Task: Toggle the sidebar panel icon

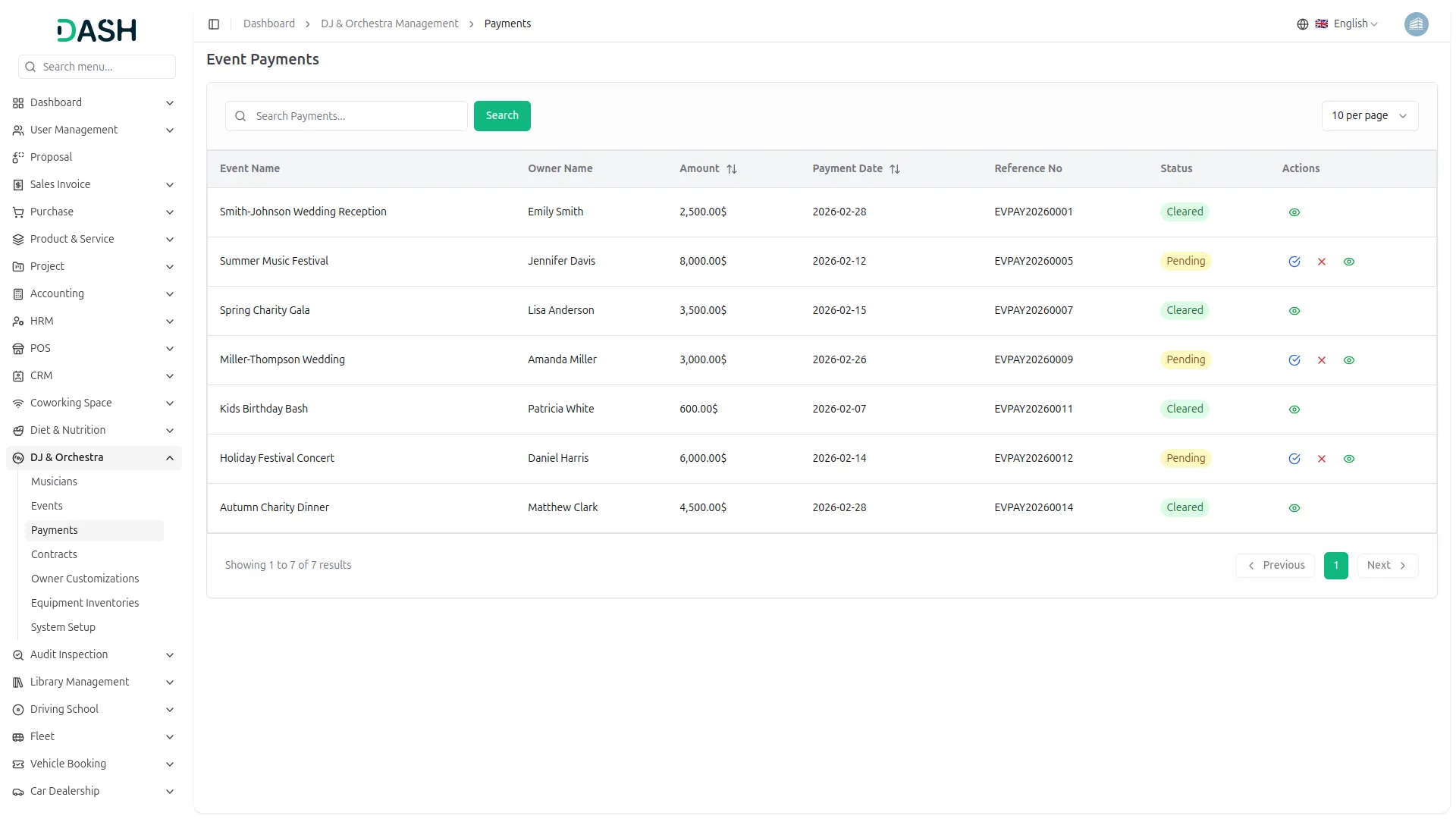Action: [x=214, y=24]
